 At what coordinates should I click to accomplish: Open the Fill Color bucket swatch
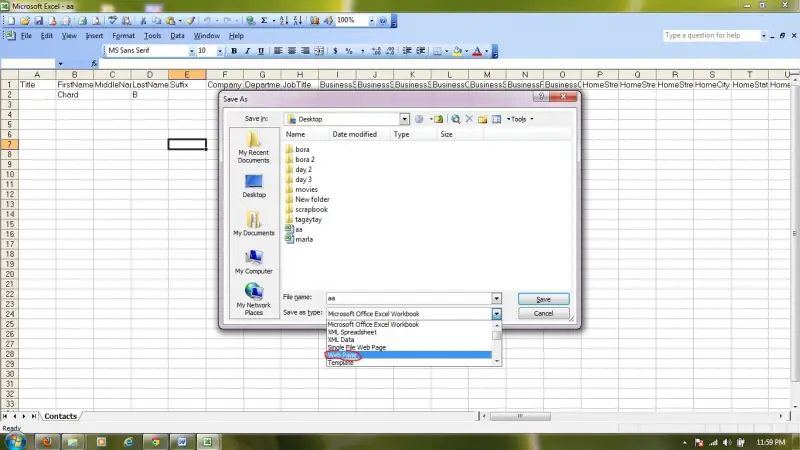coord(457,51)
